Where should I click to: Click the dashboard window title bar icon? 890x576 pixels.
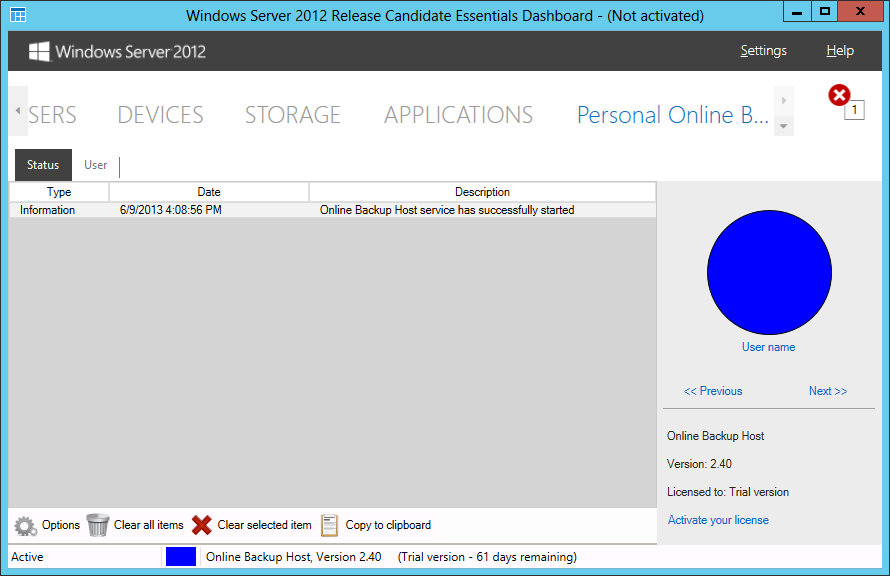click(18, 15)
